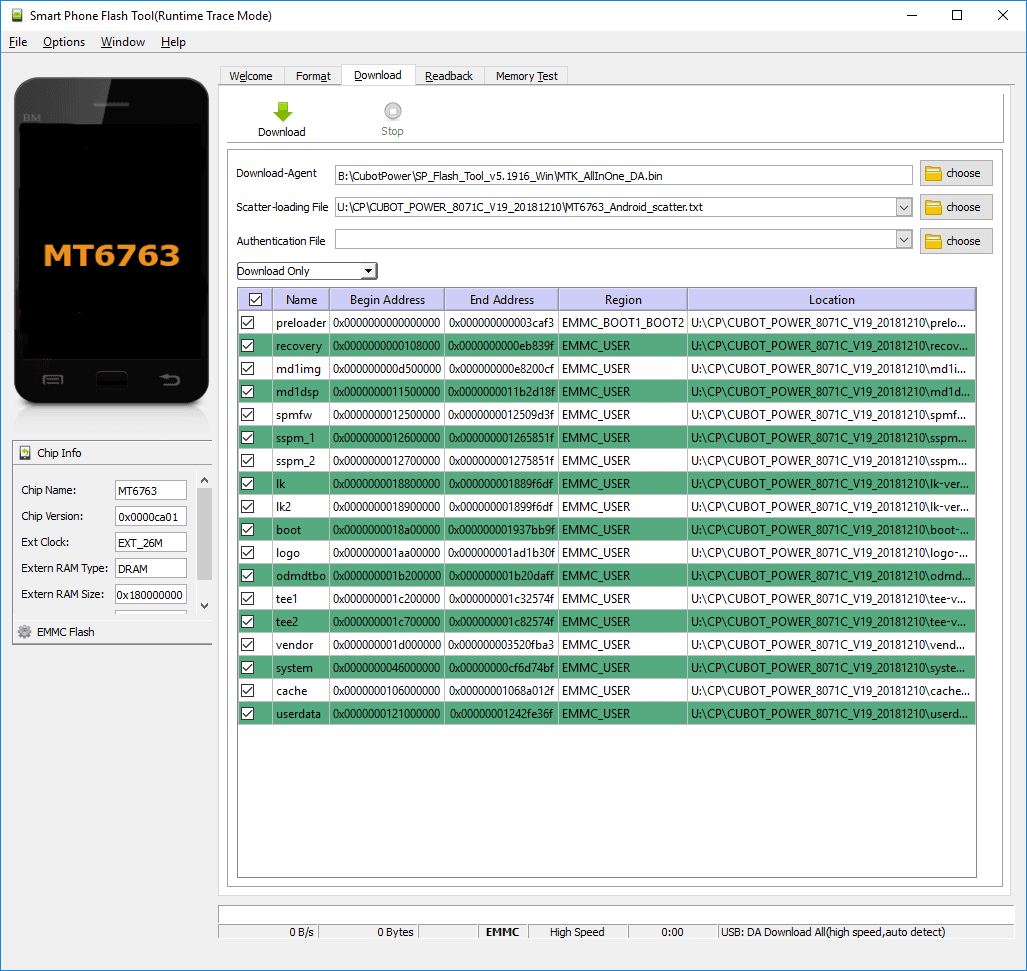Uncheck the cache partition checkbox
Screen dimensions: 1027x971
(x=248, y=691)
